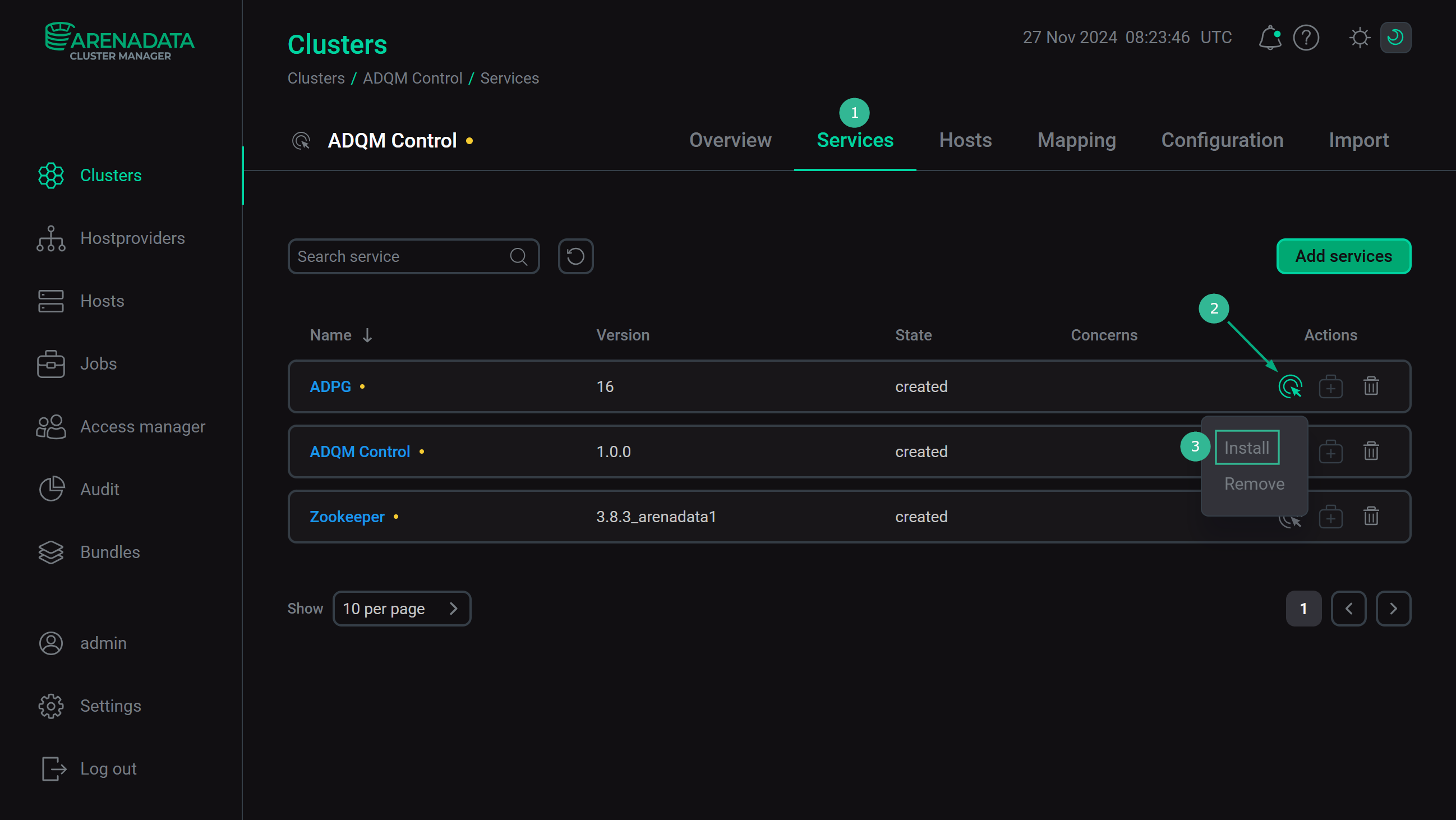Image resolution: width=1456 pixels, height=820 pixels.
Task: Open Bundles in the sidebar
Action: 110,552
